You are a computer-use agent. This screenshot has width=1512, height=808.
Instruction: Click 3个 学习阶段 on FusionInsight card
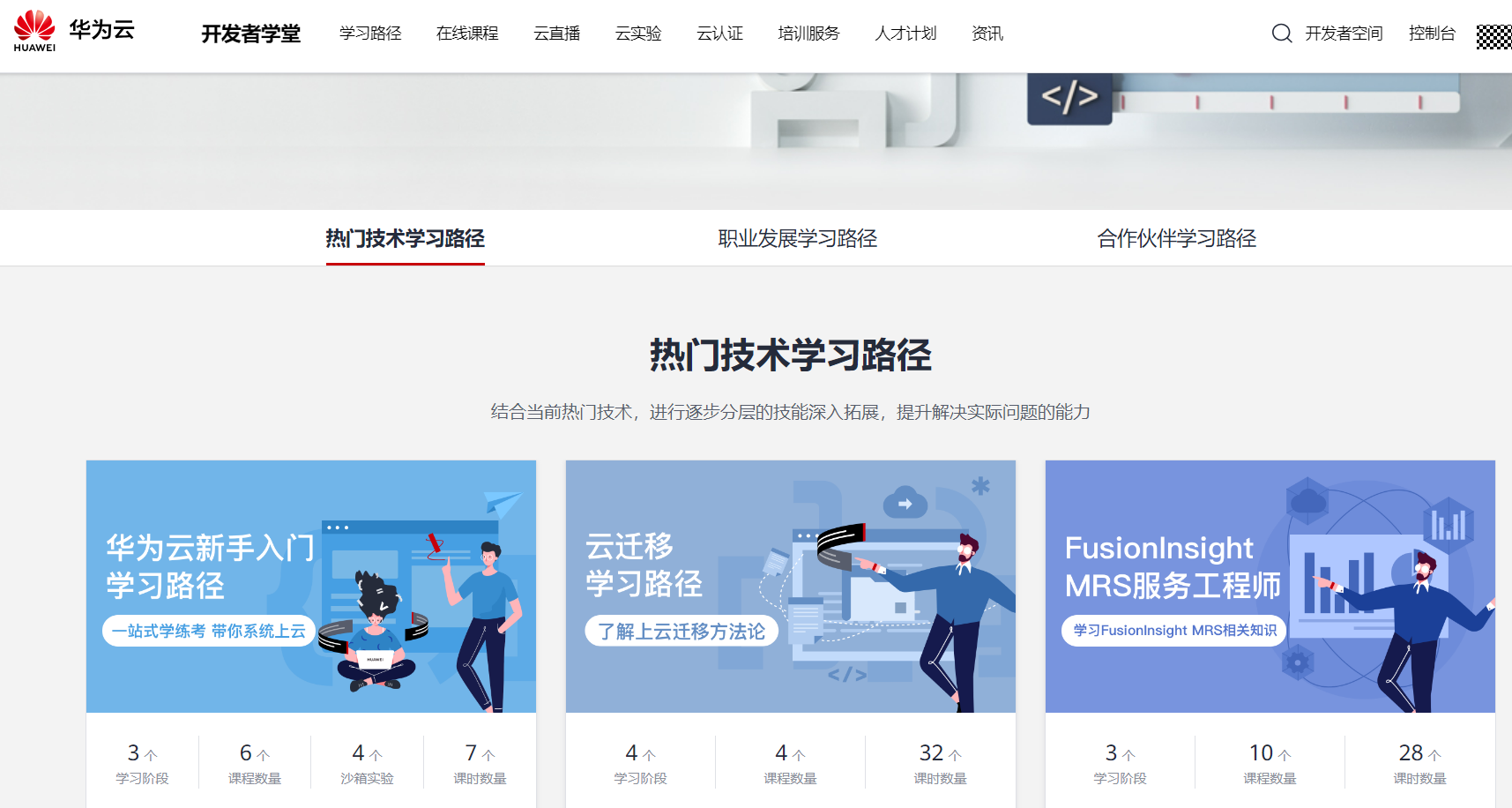coord(1121,764)
